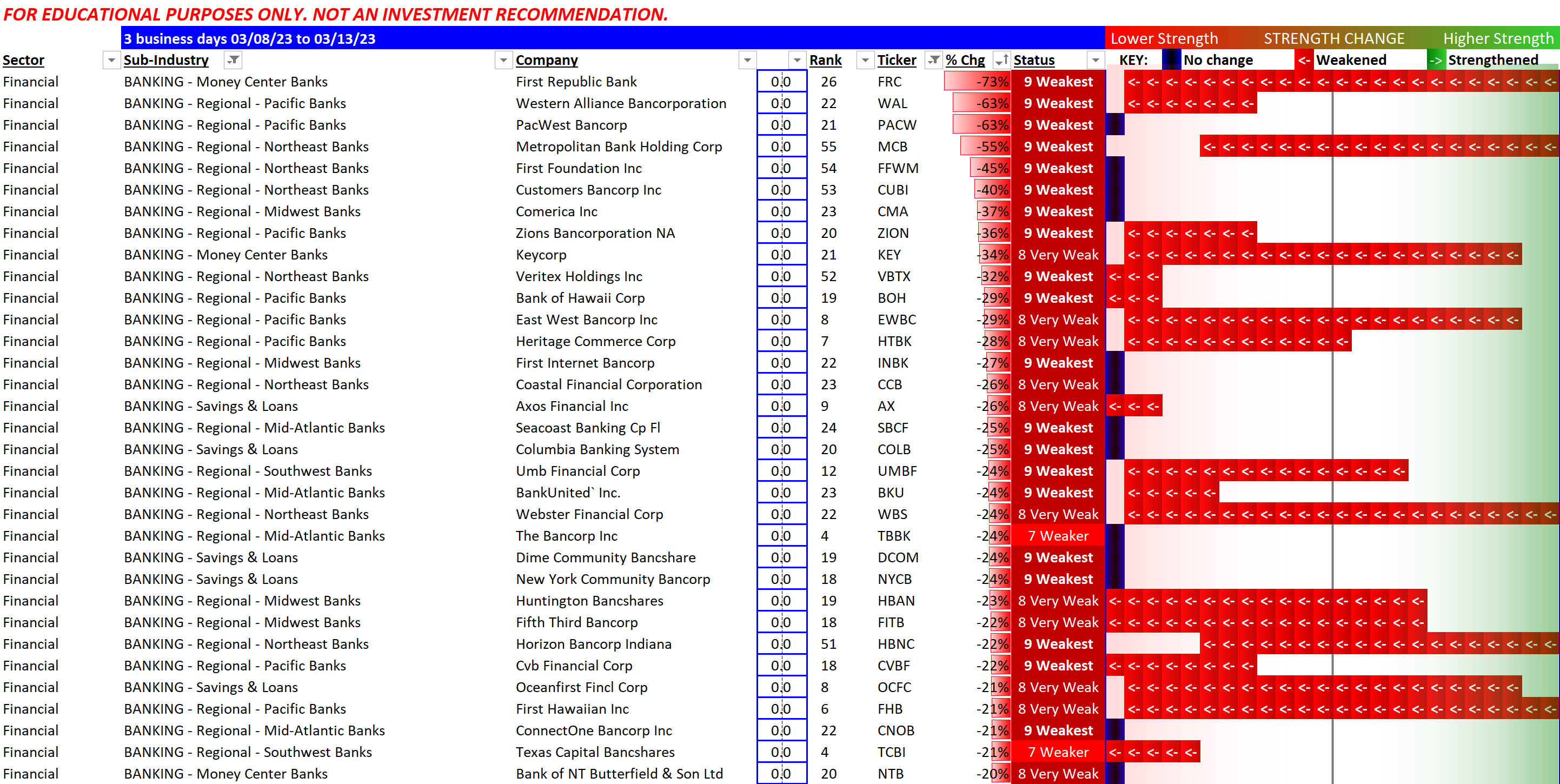The height and width of the screenshot is (784, 1560).
Task: Click the filter arrow left of Rank header
Action: (x=797, y=60)
